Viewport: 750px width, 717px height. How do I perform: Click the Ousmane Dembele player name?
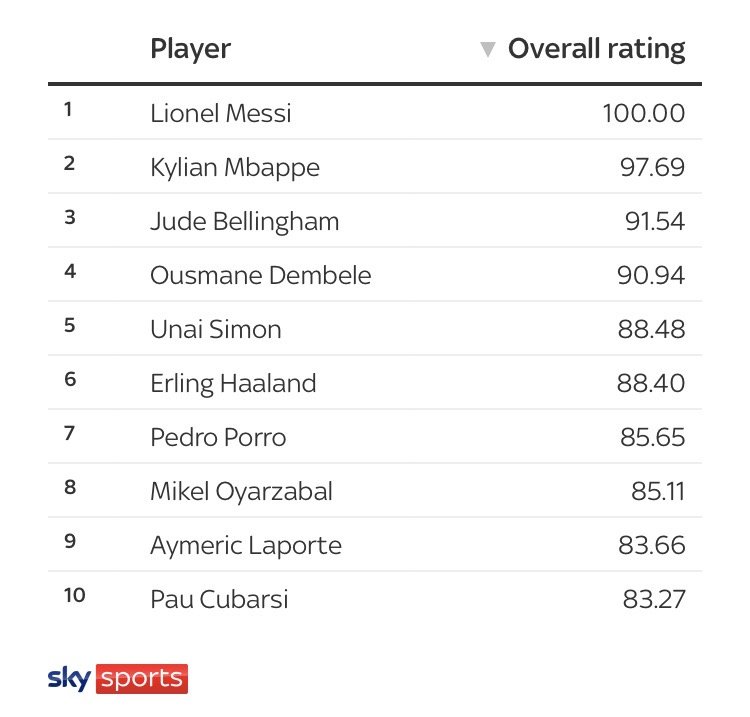tap(261, 276)
